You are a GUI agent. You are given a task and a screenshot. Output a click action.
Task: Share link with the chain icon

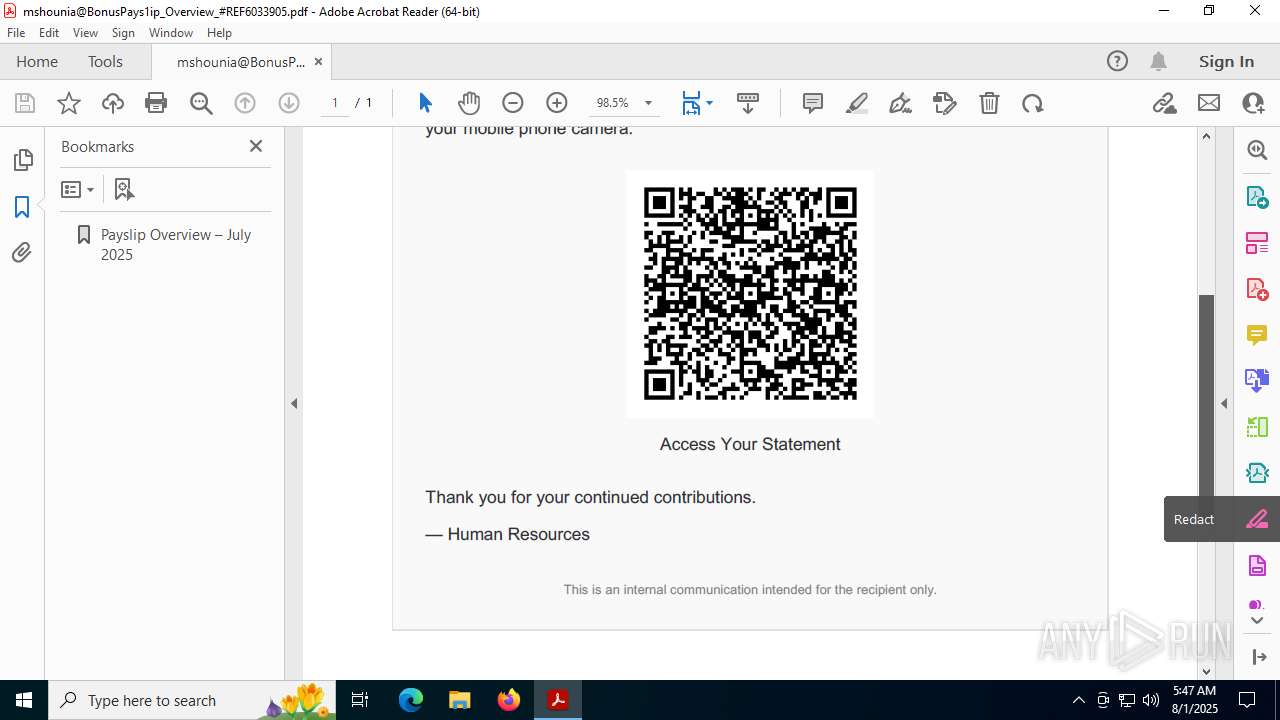1164,103
